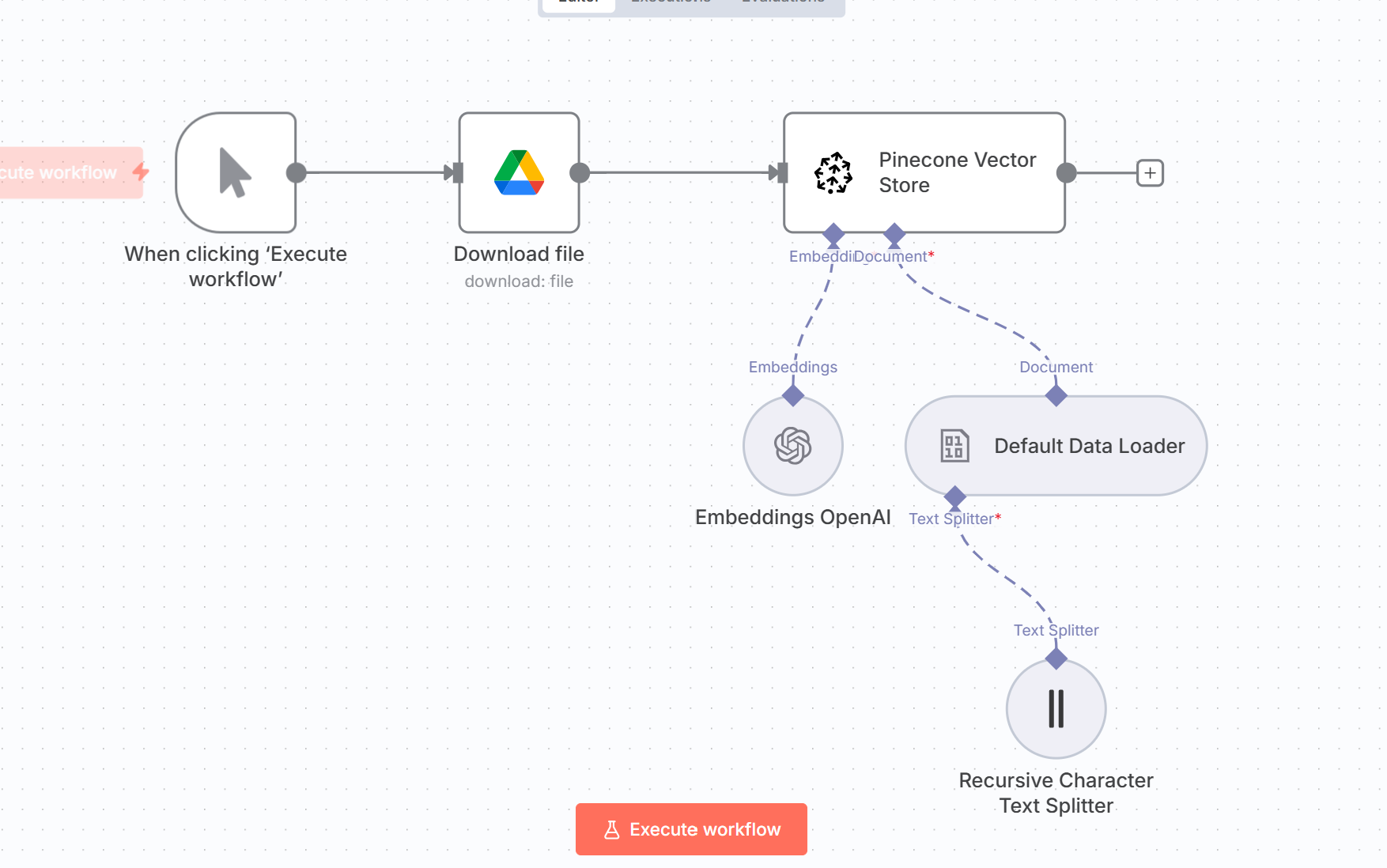Click the manual trigger cursor node icon
This screenshot has width=1387, height=868.
coord(235,172)
